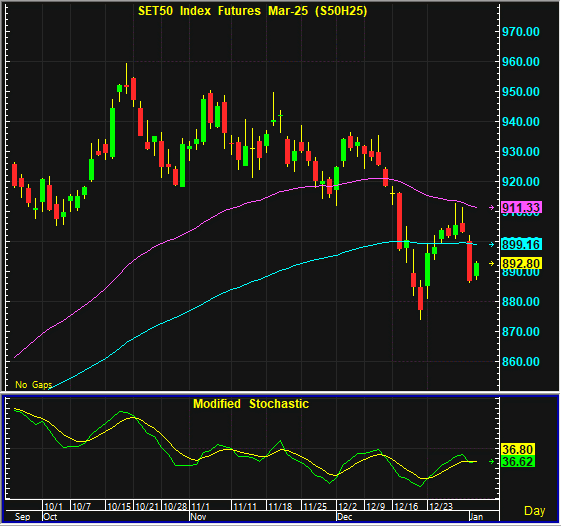The image size is (561, 526).
Task: Click the 10/28 date label
Action: (175, 506)
